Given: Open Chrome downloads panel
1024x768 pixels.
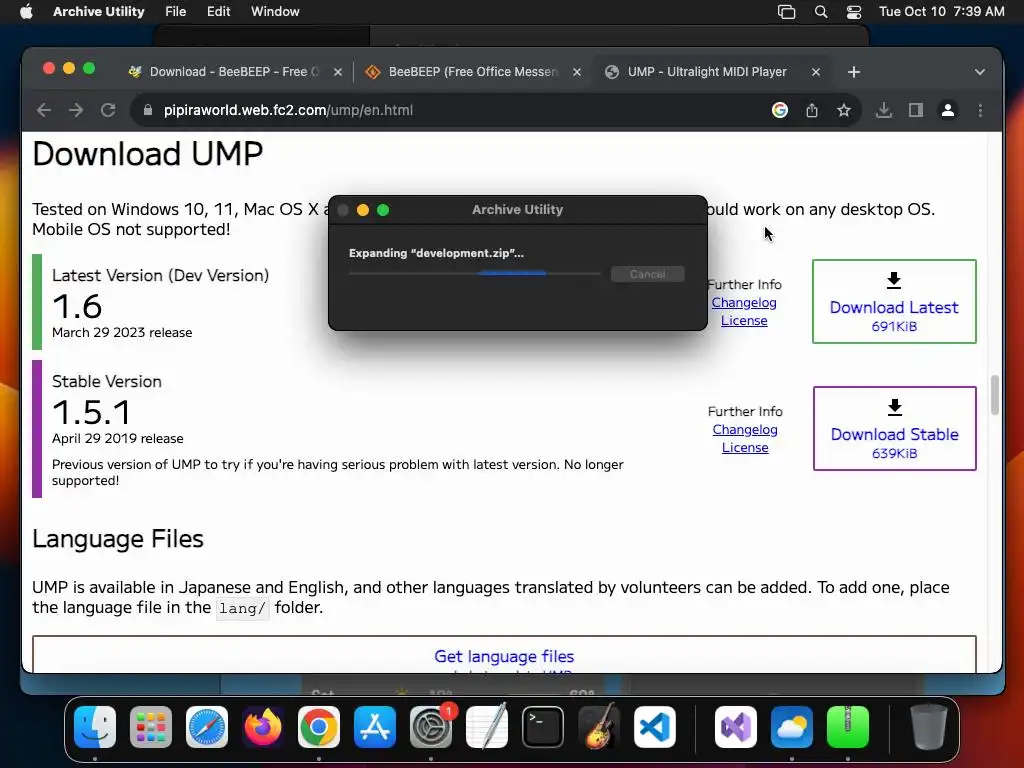Looking at the screenshot, I should 884,110.
